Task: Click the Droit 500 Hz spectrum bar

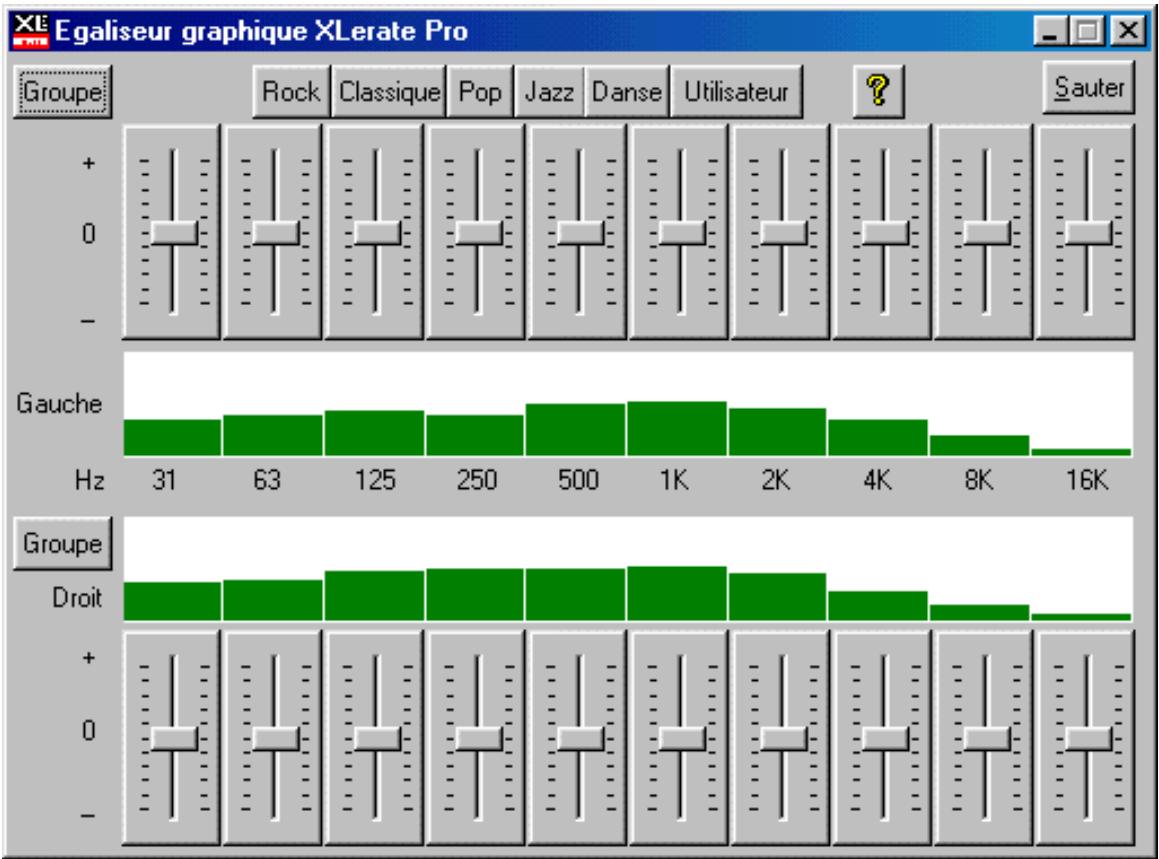Action: click(x=575, y=594)
